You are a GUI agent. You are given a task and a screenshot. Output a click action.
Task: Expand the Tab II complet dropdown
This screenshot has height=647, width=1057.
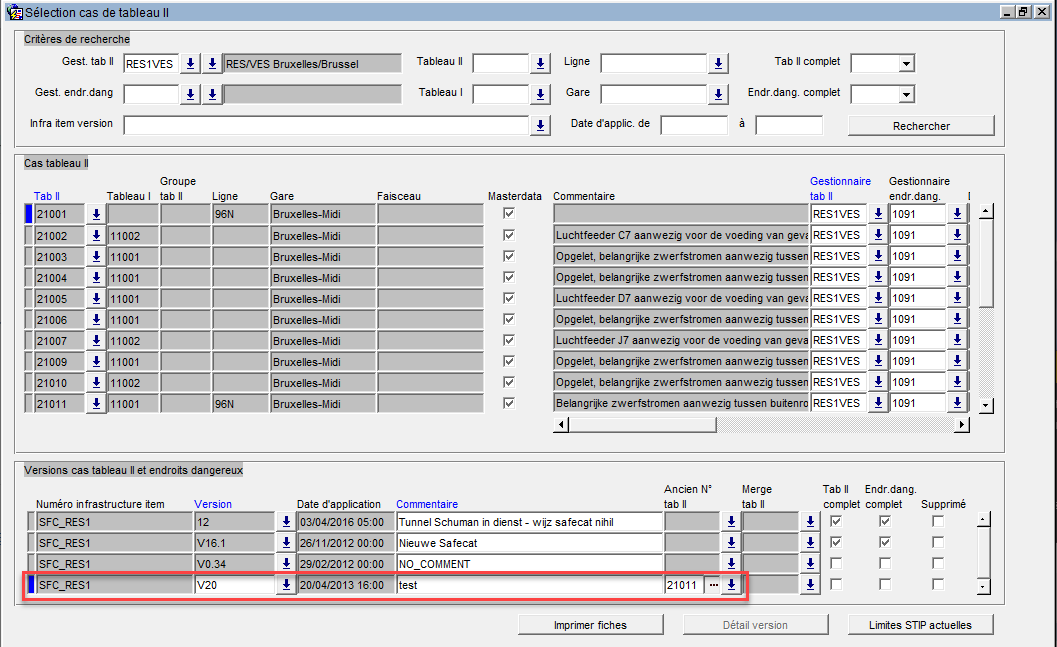pos(907,63)
